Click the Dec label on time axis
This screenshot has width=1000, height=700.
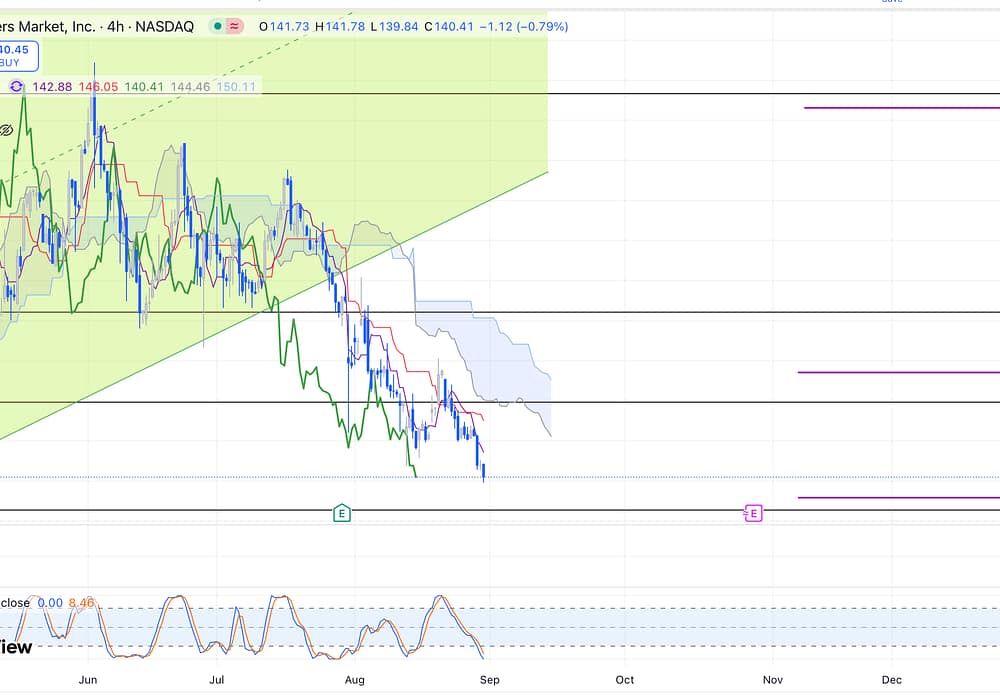pos(891,680)
